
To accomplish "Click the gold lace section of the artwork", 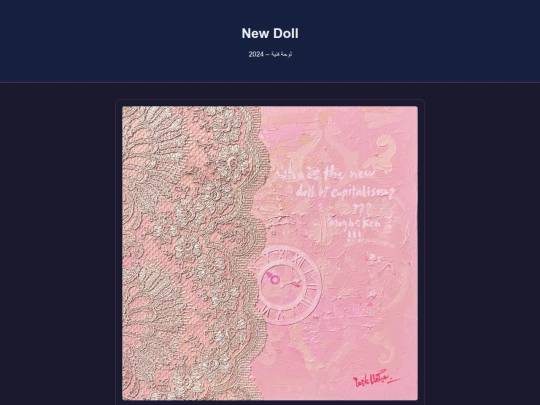I will (193, 253).
